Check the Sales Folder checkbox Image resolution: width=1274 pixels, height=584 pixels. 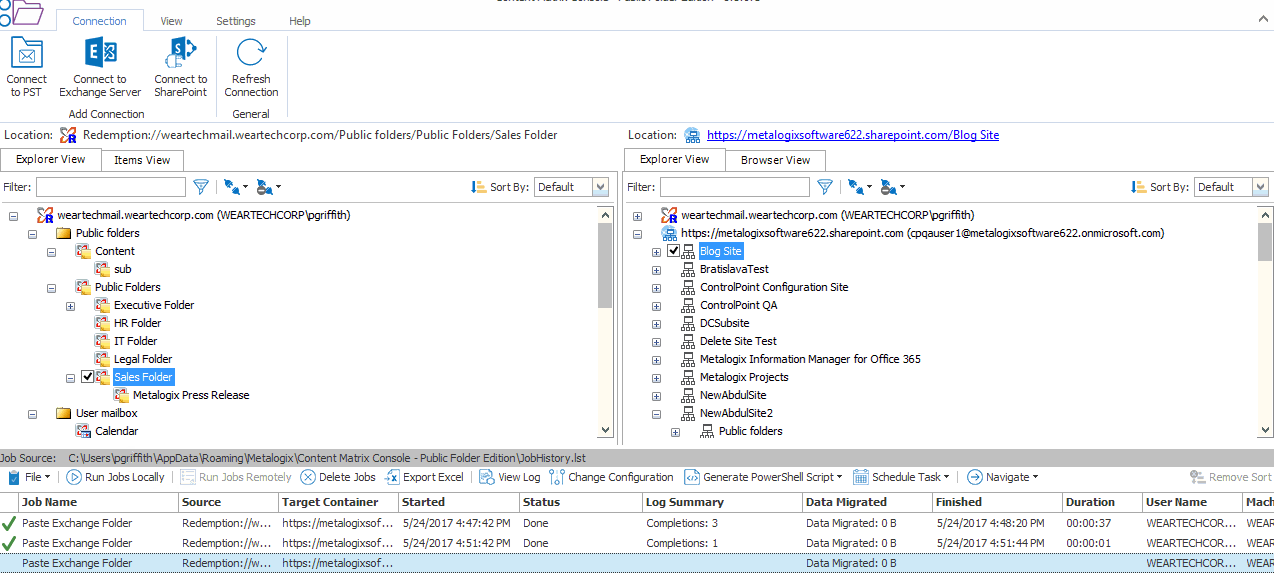89,377
